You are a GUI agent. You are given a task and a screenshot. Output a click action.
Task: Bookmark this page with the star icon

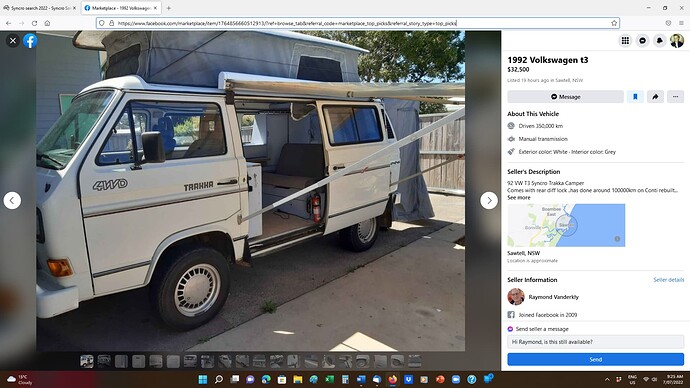coord(614,23)
